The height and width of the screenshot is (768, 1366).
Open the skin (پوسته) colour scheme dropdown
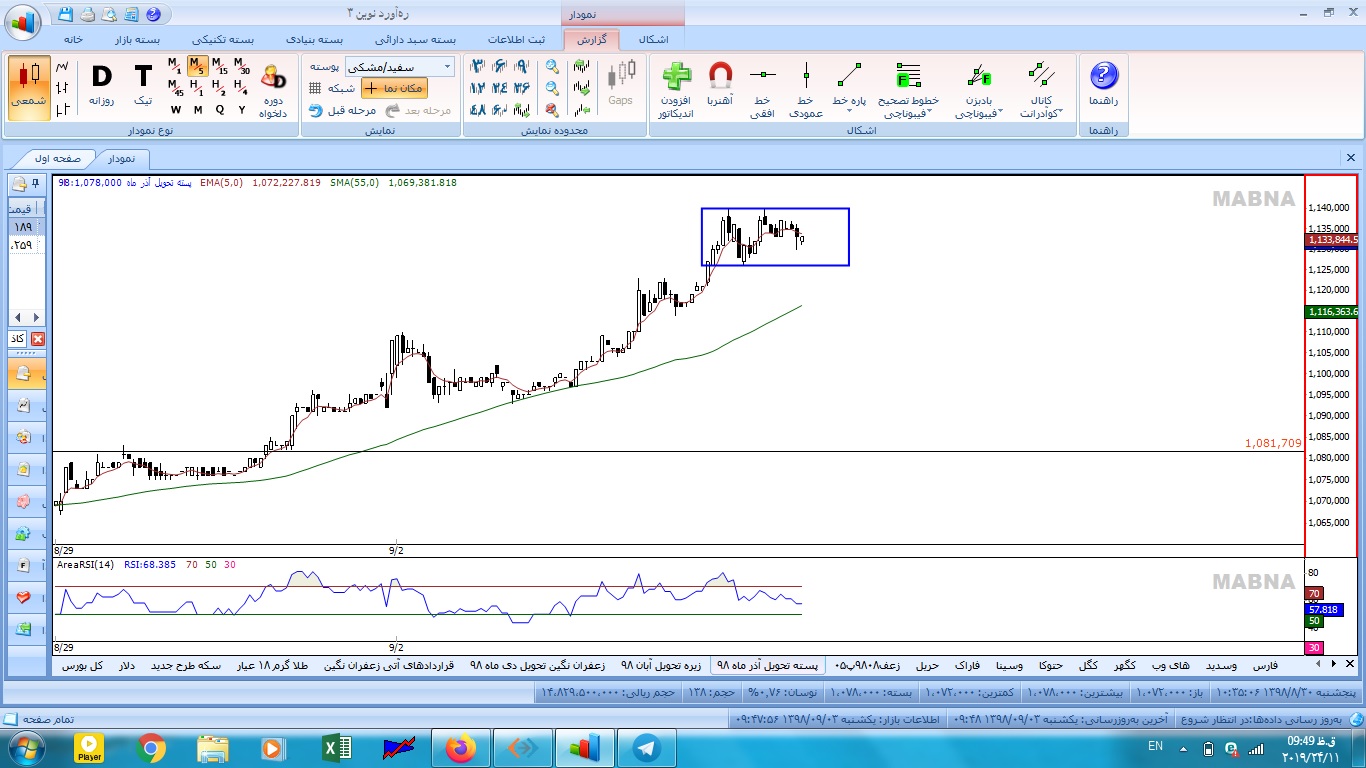point(398,66)
